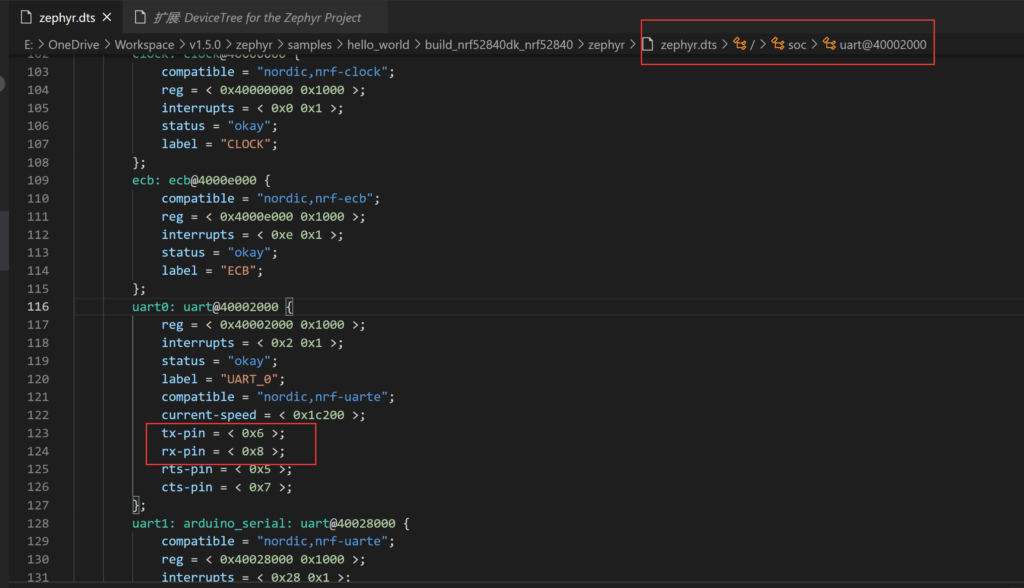The image size is (1024, 588).
Task: Click the reg address 0x40002000
Action: [x=256, y=325]
